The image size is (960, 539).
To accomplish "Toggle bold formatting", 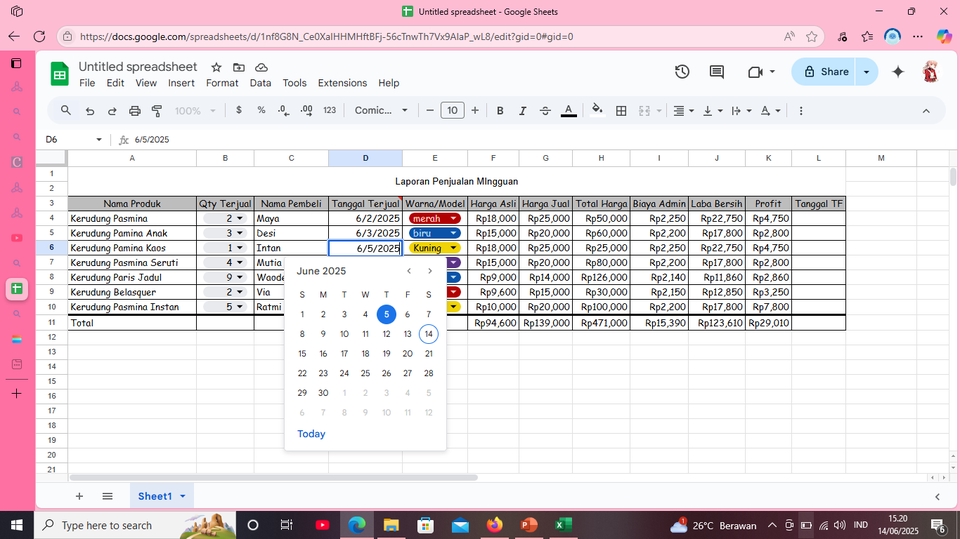I will [x=500, y=111].
